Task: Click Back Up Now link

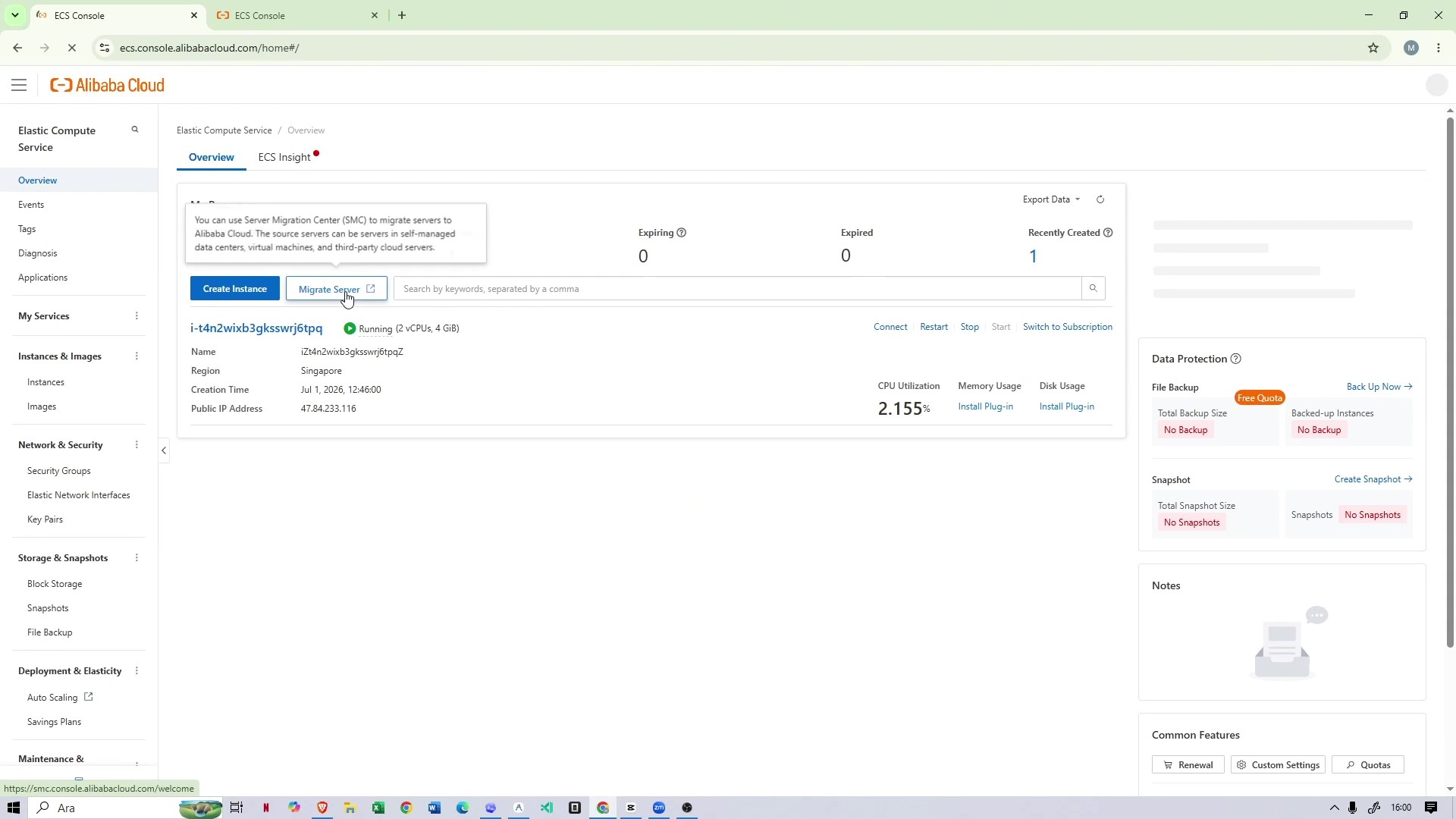Action: (x=1379, y=387)
